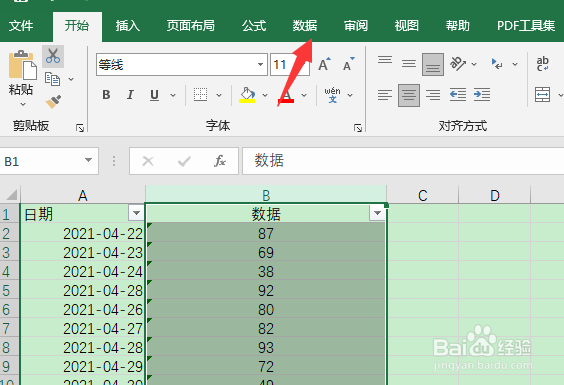Align text right
Viewport: 564px width, 385px height.
pos(433,95)
